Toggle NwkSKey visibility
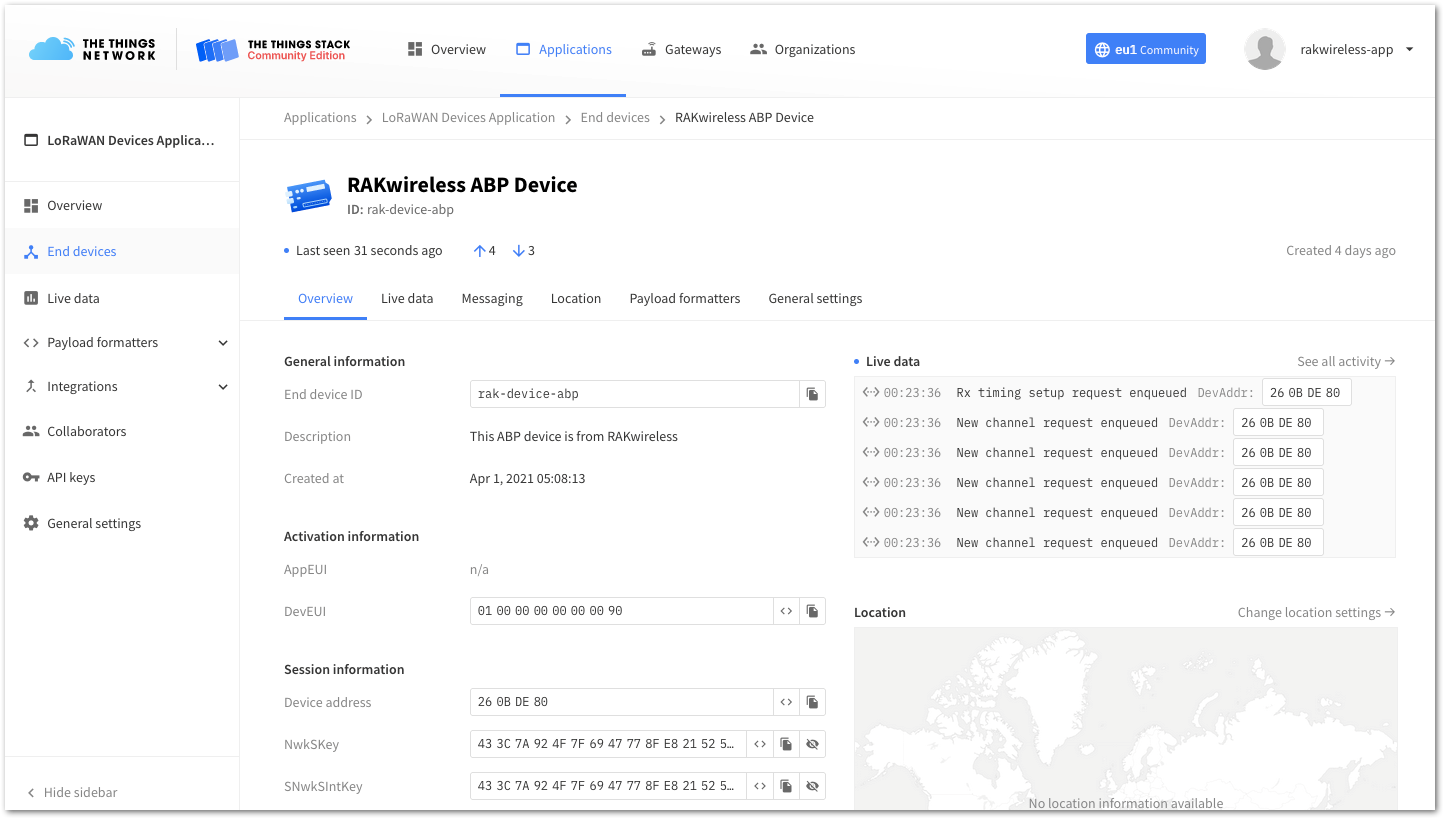 (x=813, y=744)
